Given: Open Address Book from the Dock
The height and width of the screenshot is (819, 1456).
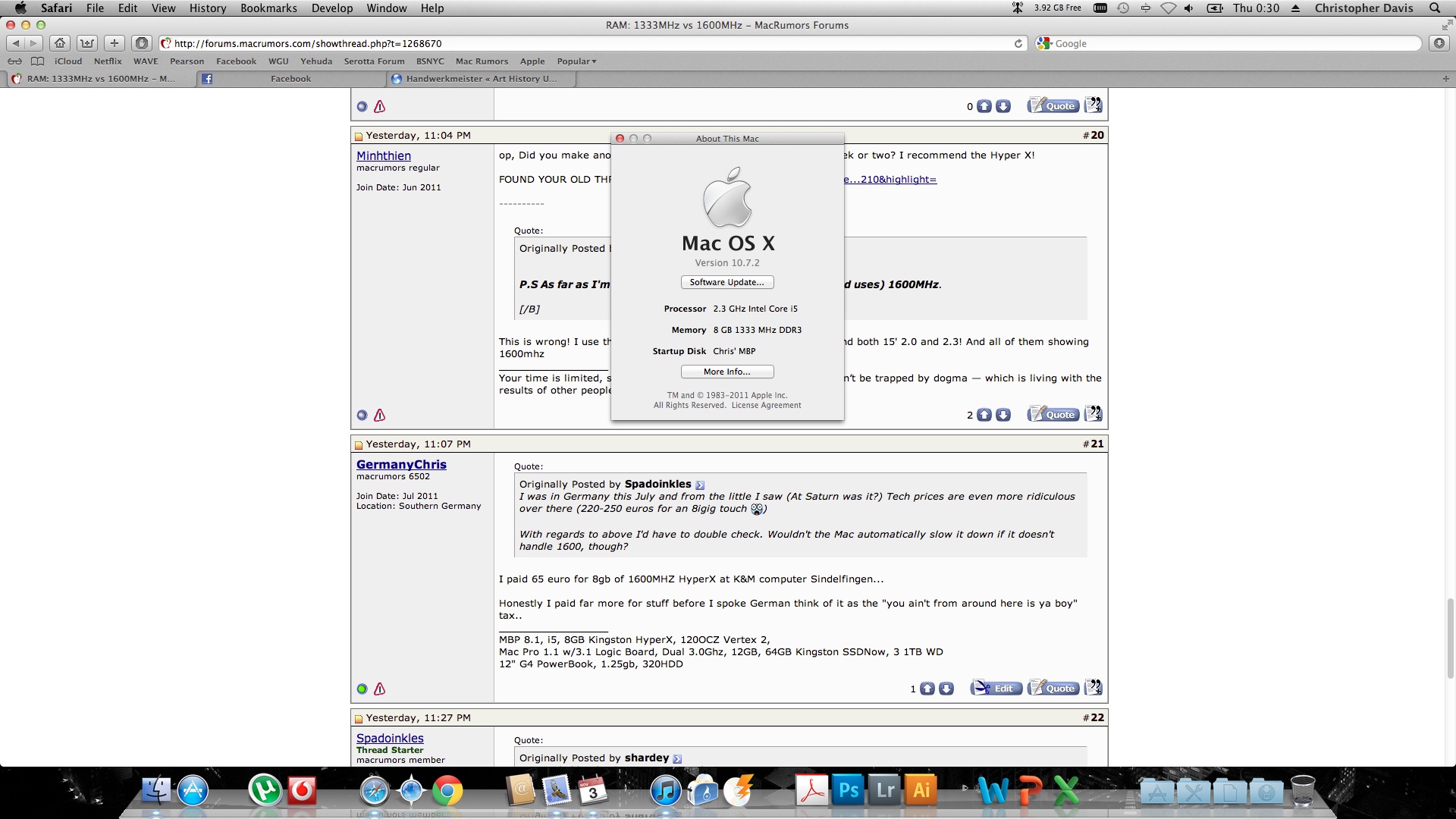Looking at the screenshot, I should click(520, 791).
